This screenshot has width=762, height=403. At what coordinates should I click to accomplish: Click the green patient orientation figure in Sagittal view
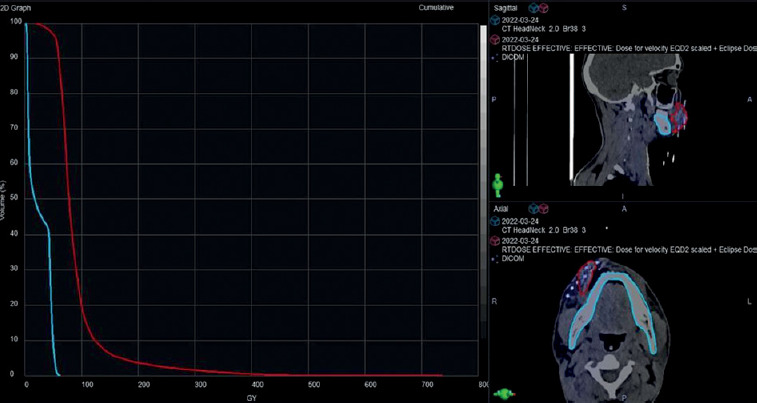(x=499, y=184)
